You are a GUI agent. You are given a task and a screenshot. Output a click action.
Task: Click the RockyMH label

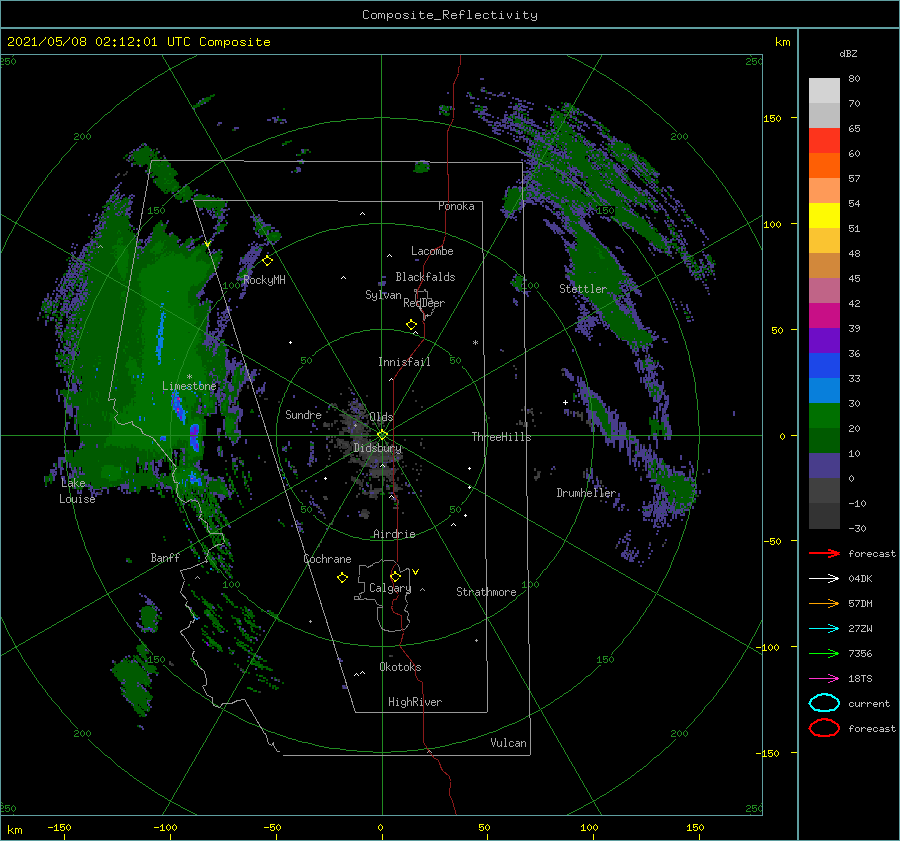[264, 280]
